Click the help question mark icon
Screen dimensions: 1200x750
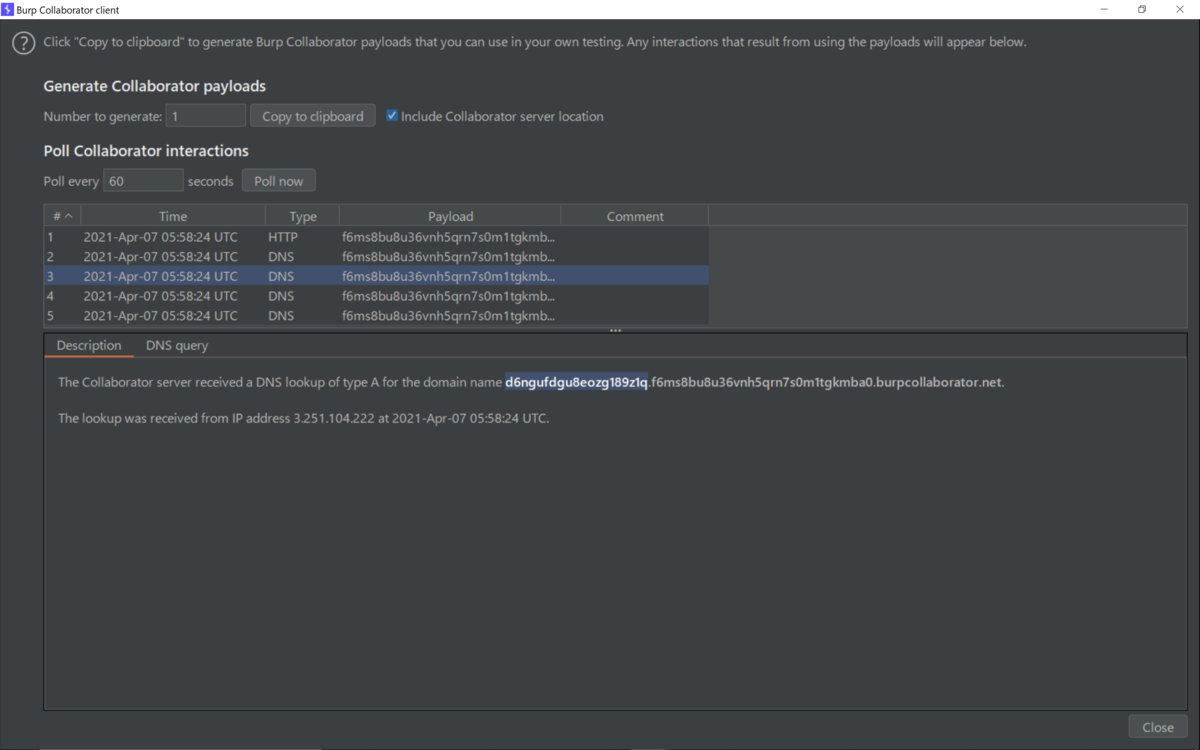[x=23, y=43]
